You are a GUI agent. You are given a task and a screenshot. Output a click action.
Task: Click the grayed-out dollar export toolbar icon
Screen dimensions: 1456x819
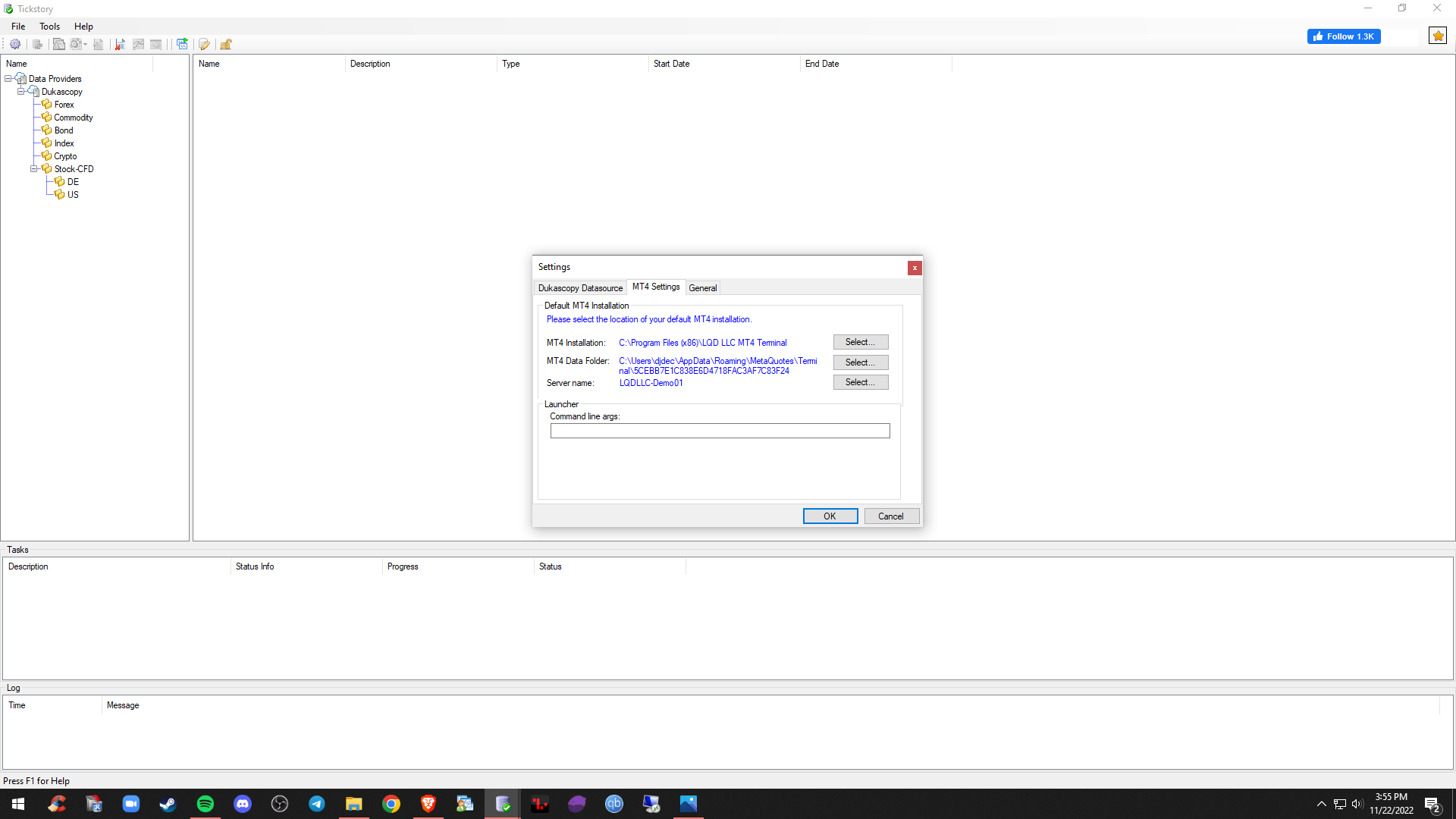(76, 44)
